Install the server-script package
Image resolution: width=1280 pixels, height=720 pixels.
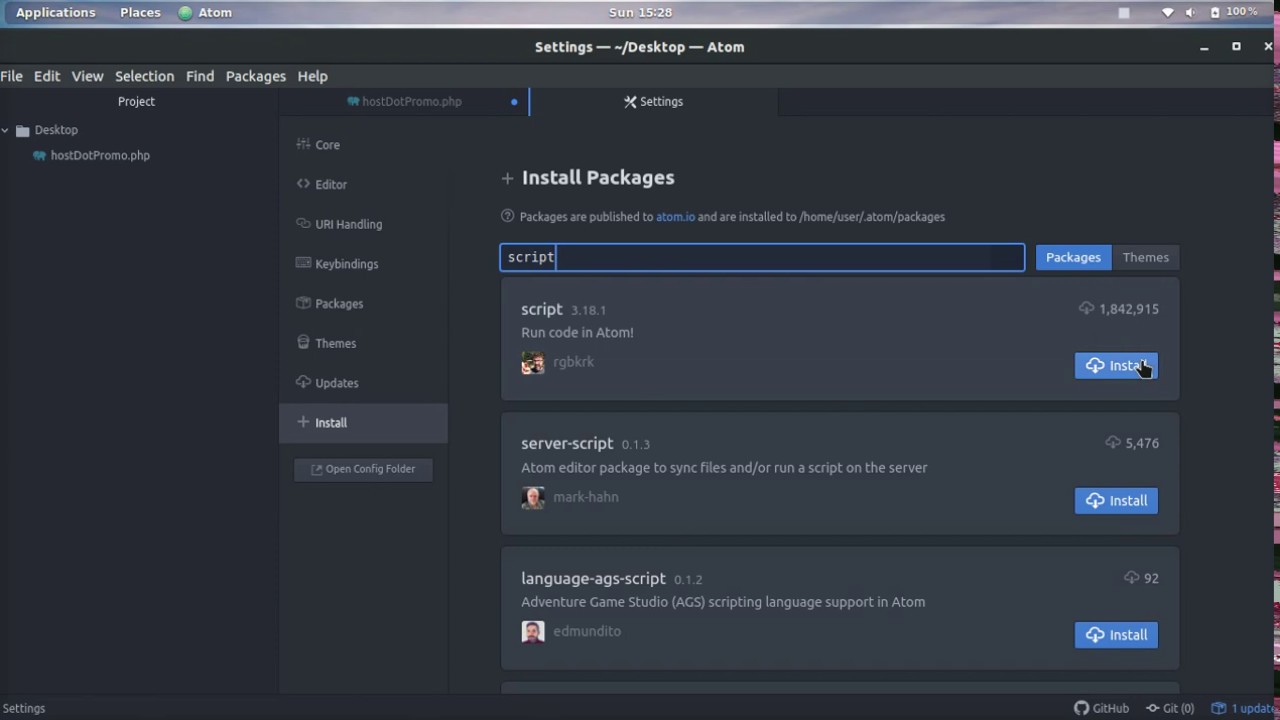pos(1116,501)
